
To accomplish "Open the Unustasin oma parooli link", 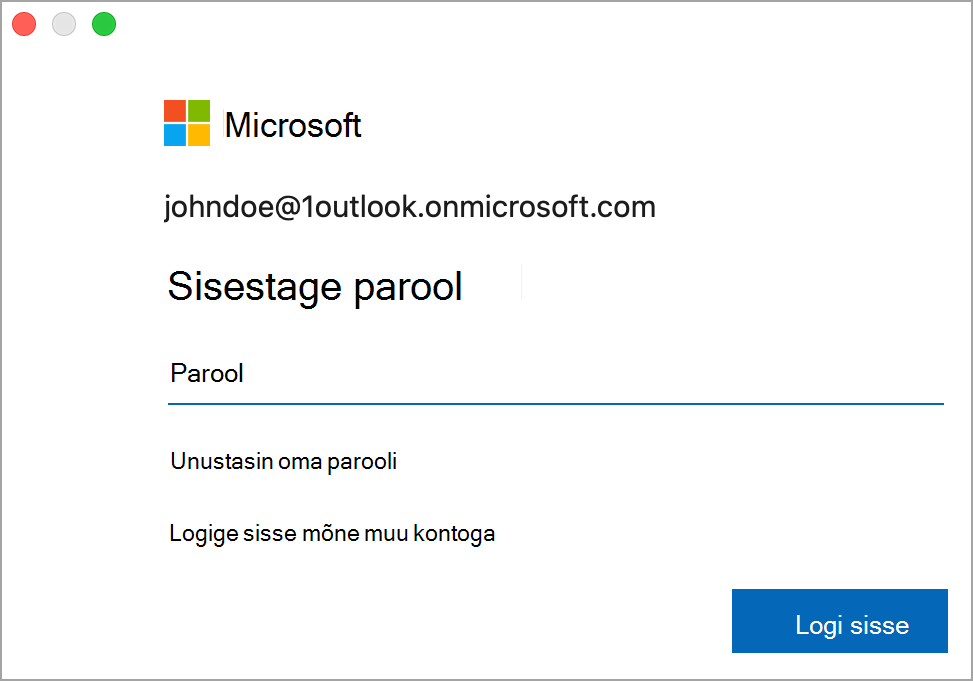I will (284, 462).
